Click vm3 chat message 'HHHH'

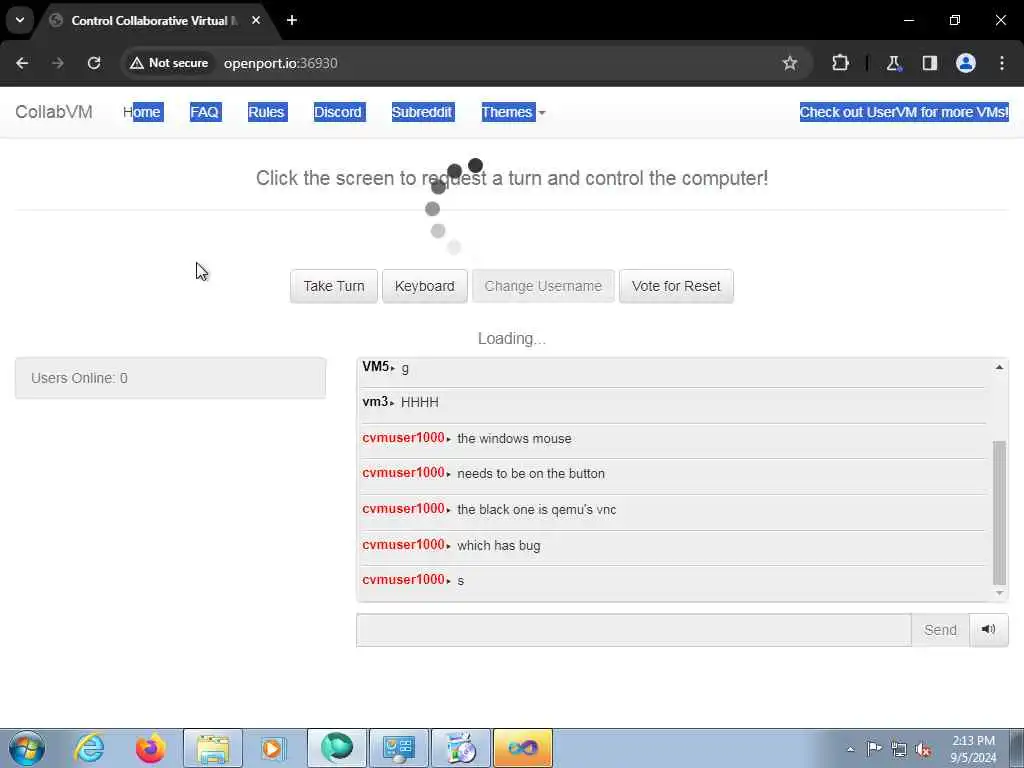tap(420, 402)
